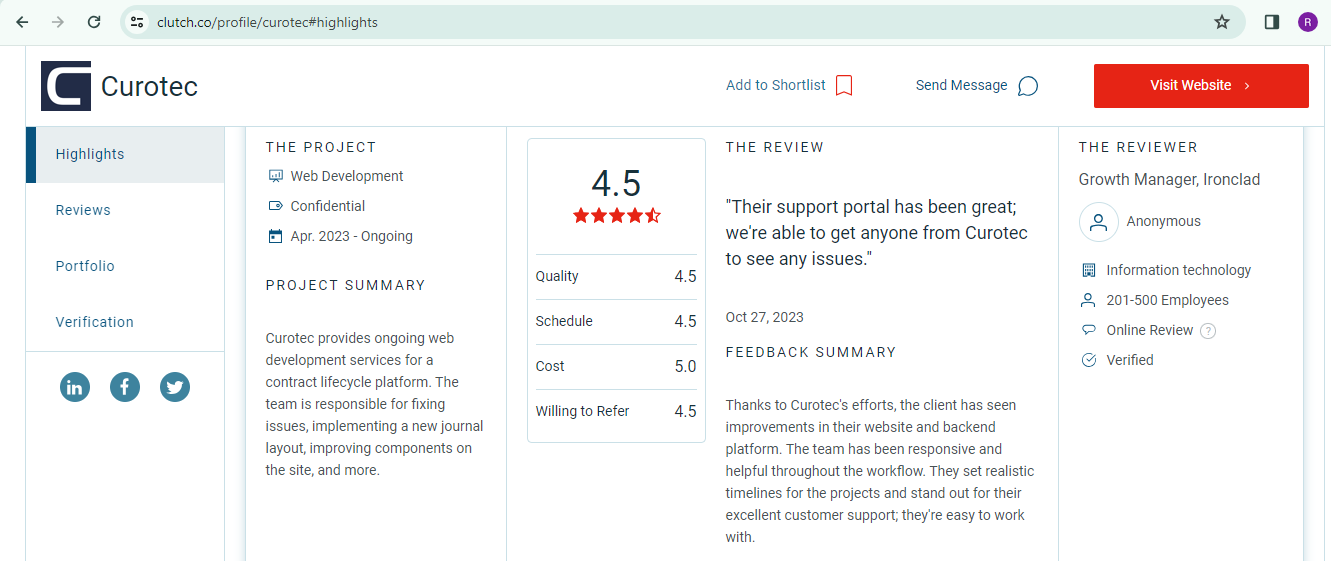The height and width of the screenshot is (561, 1331).
Task: Click the Add to Shortlist link
Action: point(776,86)
